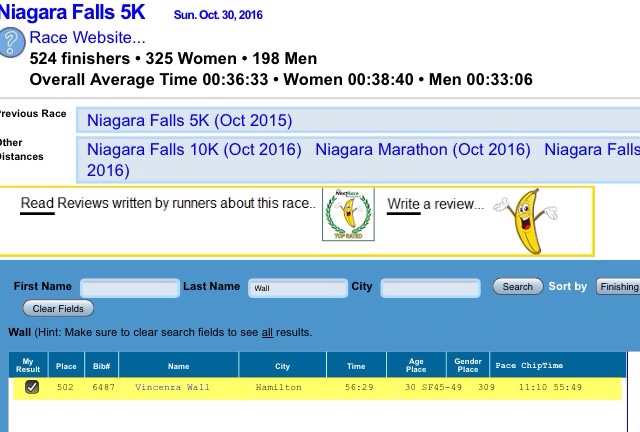This screenshot has width=640, height=432.
Task: Click the Place column header
Action: pyautogui.click(x=66, y=365)
